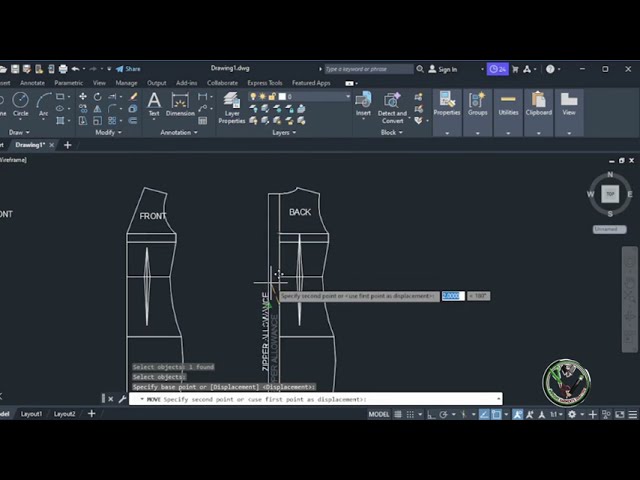Viewport: 640px width, 480px height.
Task: Open the Manage ribbon tab
Action: (x=126, y=83)
